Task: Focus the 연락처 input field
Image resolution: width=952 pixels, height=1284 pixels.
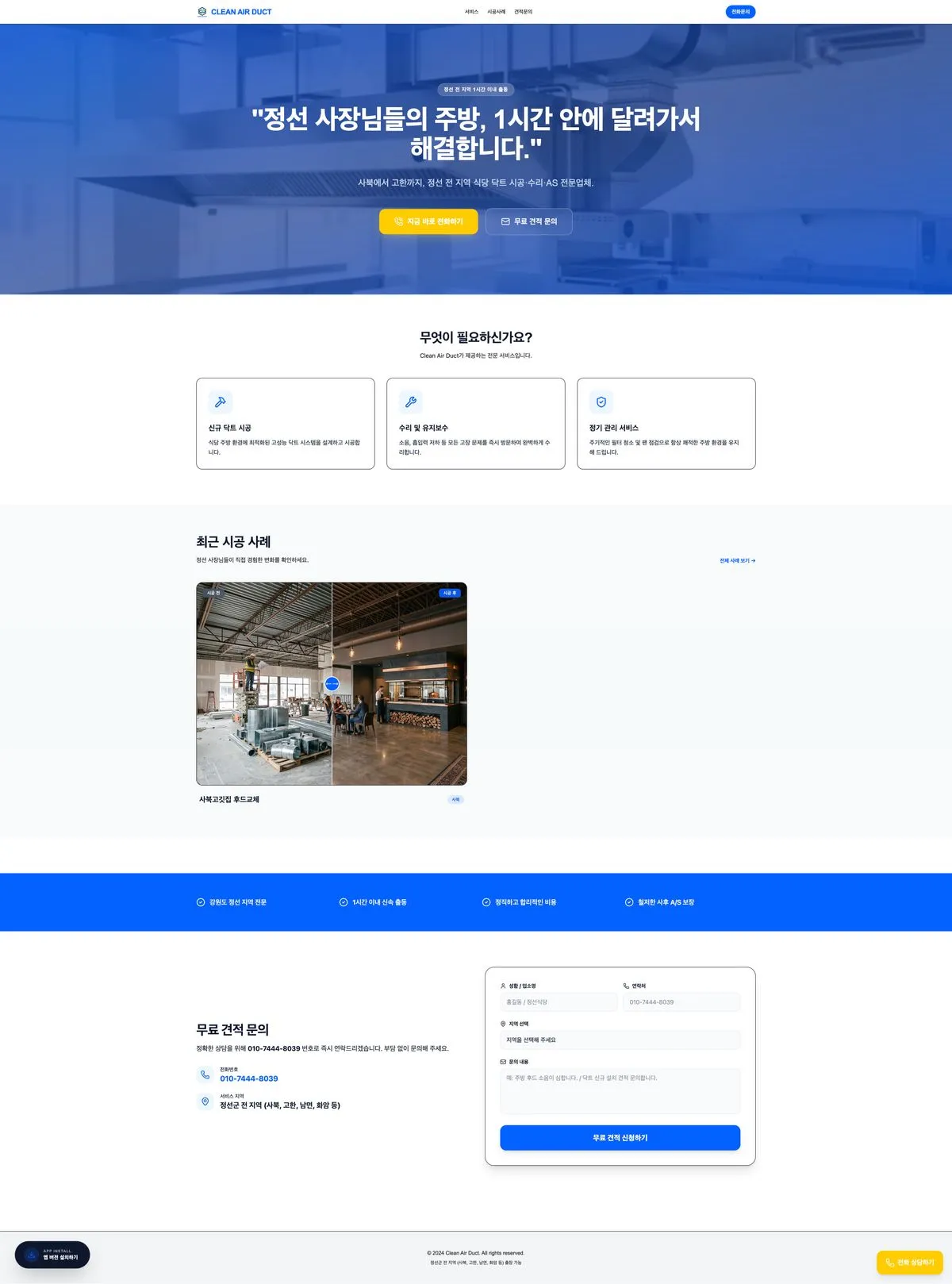Action: click(681, 1002)
